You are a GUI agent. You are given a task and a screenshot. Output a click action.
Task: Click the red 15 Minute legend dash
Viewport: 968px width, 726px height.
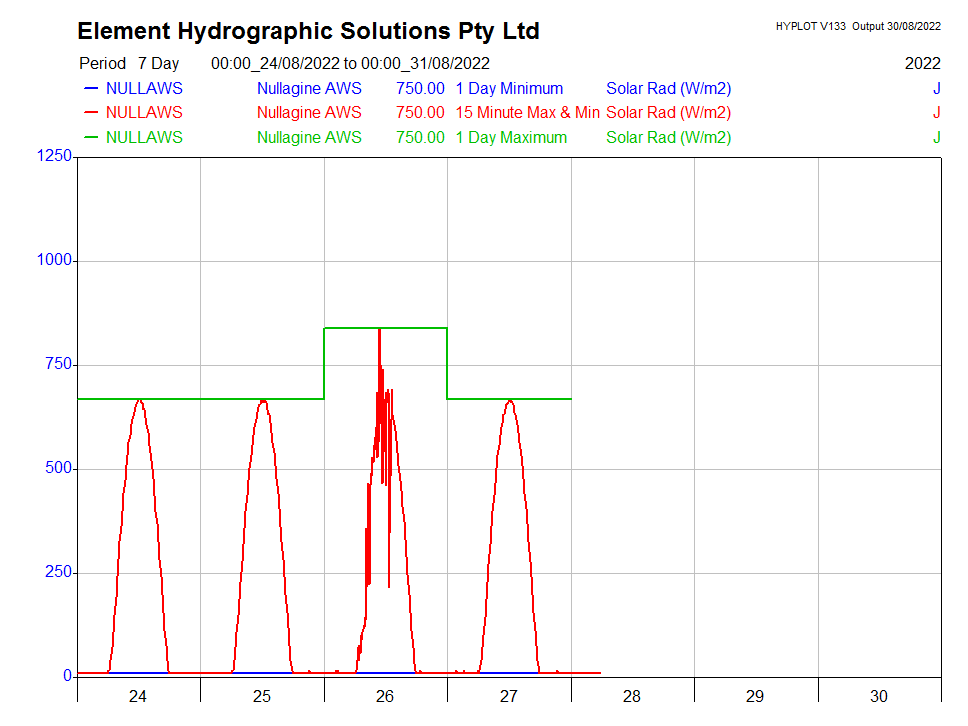[91, 113]
